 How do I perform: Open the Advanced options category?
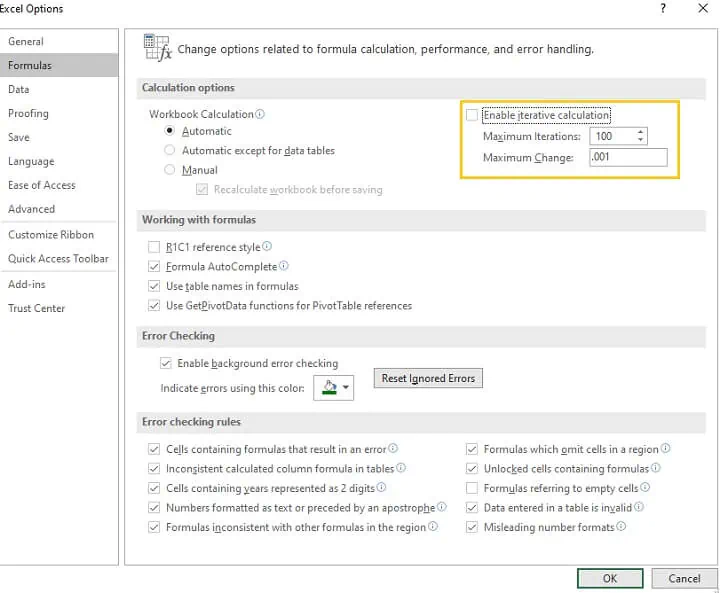tap(31, 209)
